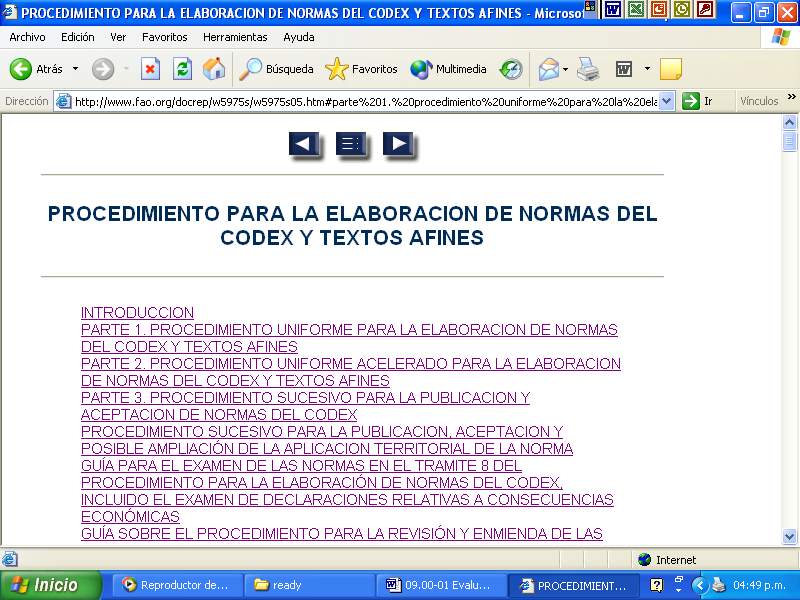
Task: Click the Mail envelope icon
Action: [x=548, y=69]
